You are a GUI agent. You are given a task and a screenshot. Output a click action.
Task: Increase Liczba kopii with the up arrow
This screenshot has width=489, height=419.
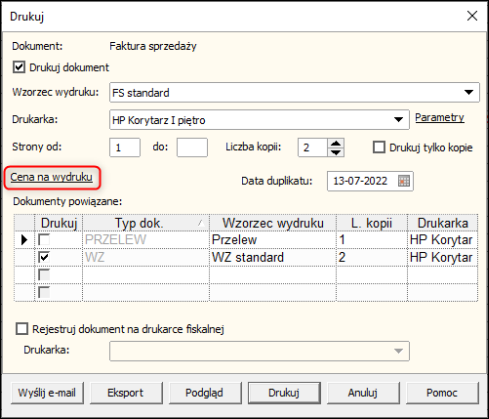point(336,144)
